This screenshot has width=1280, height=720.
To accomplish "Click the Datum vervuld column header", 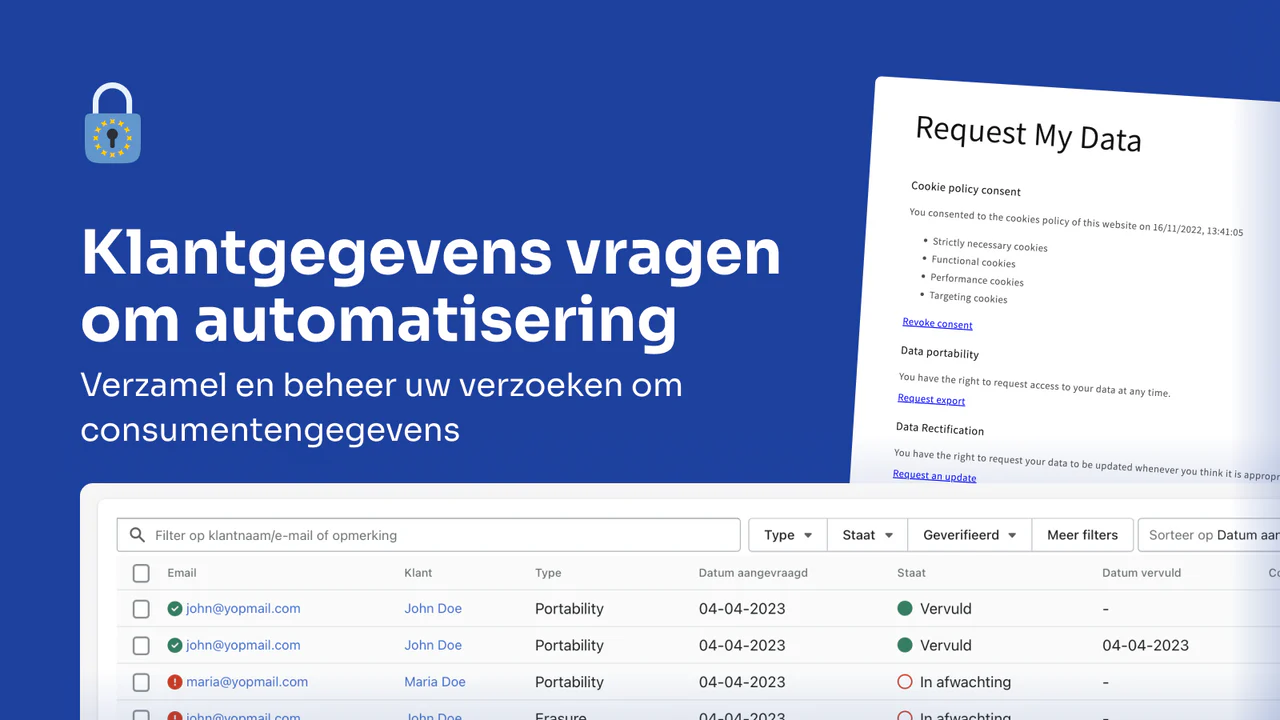I will coord(1141,573).
